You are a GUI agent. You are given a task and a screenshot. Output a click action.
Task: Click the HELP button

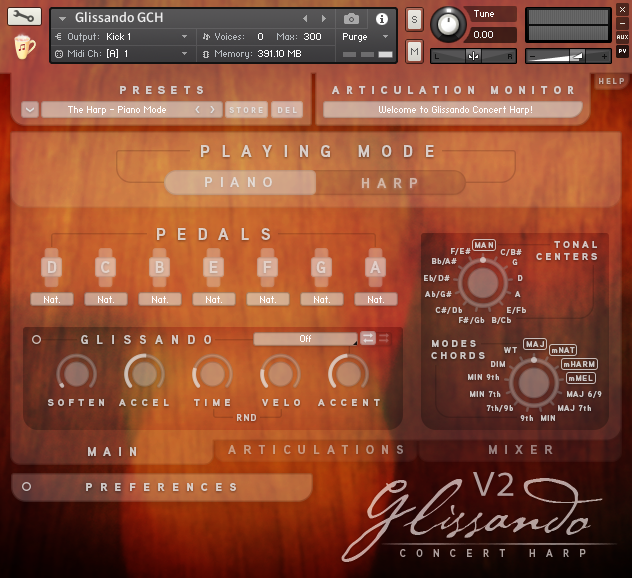(x=610, y=81)
